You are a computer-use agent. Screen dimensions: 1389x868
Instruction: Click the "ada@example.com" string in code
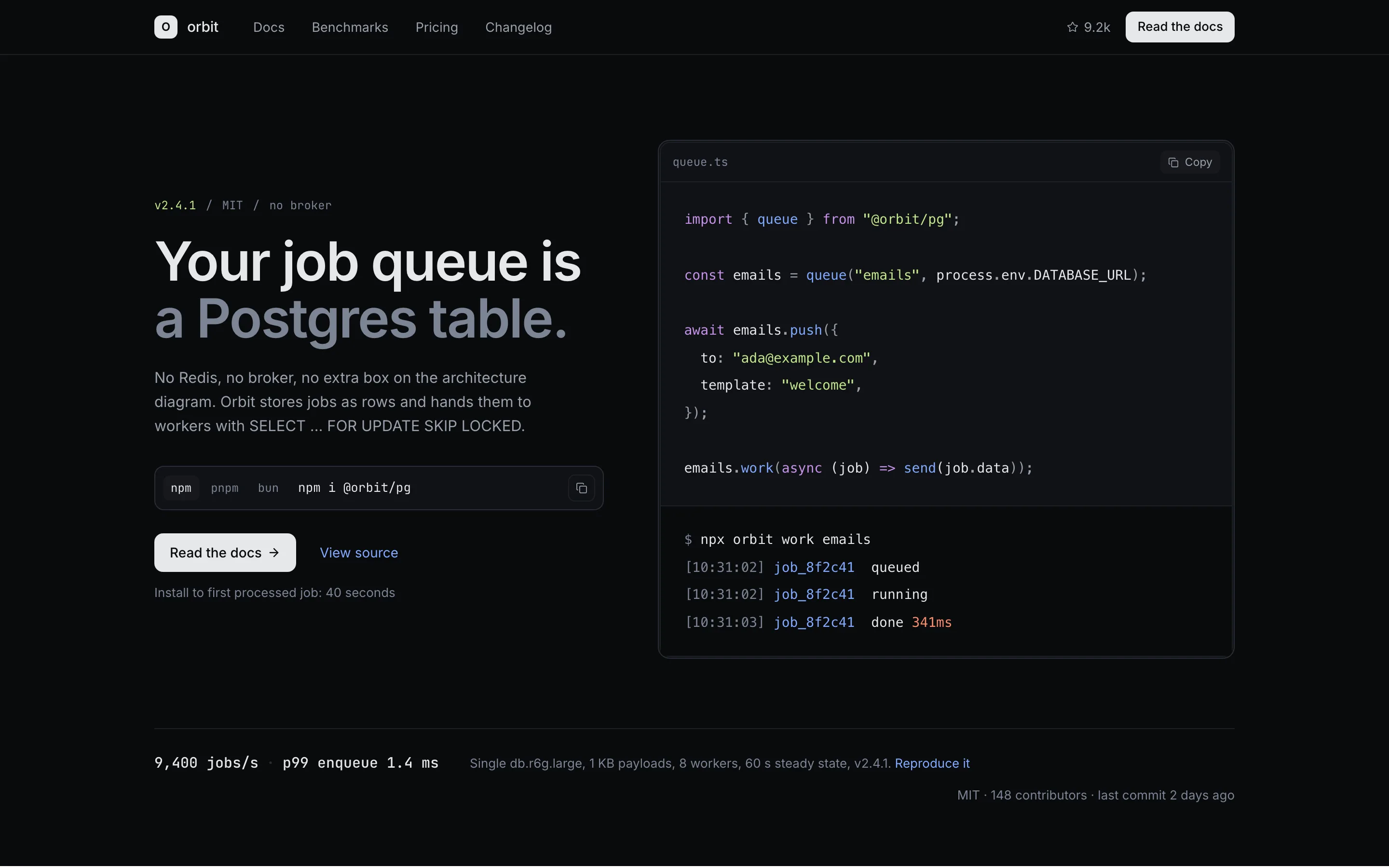point(802,358)
